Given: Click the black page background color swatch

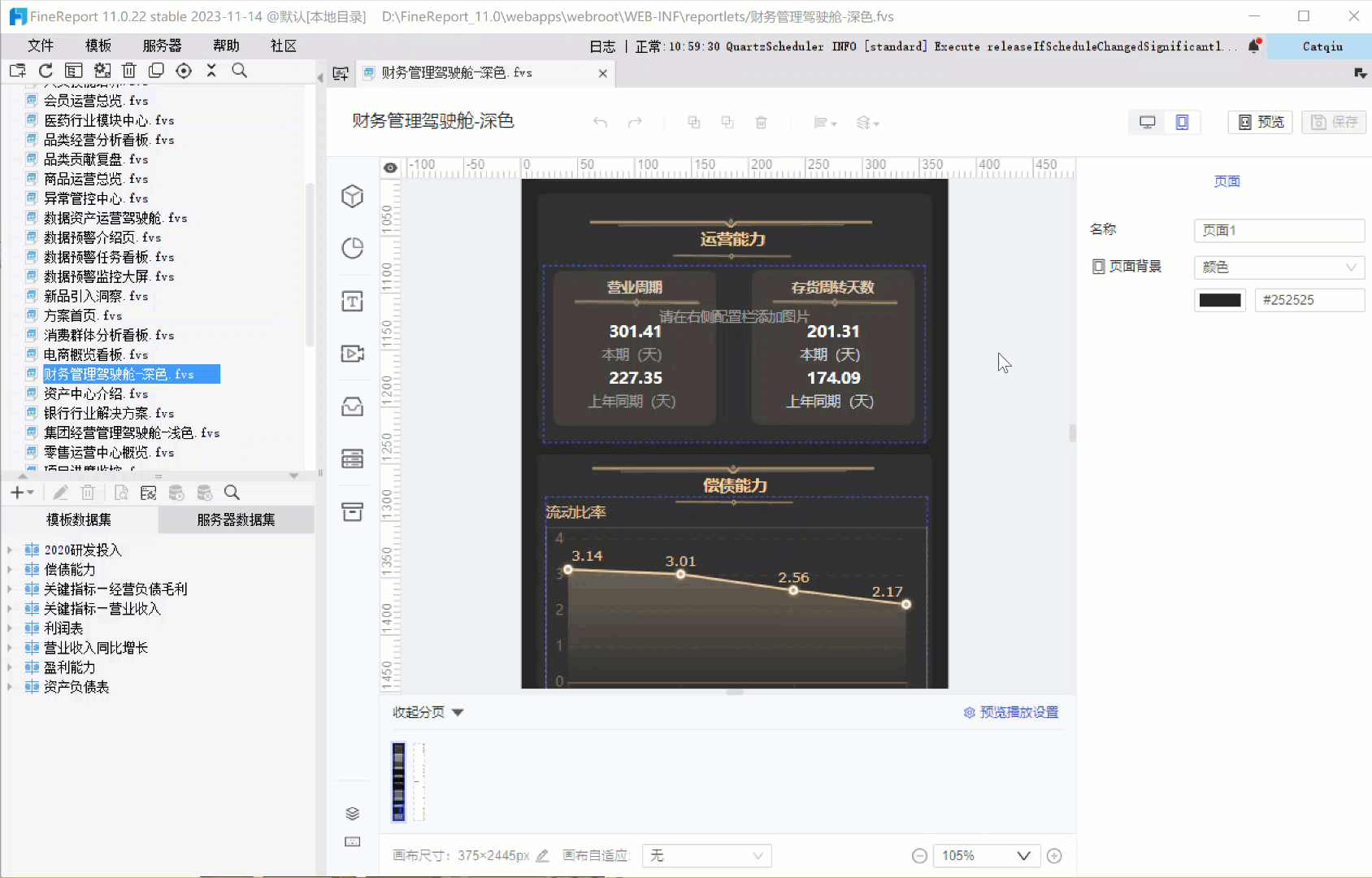Looking at the screenshot, I should coord(1220,300).
